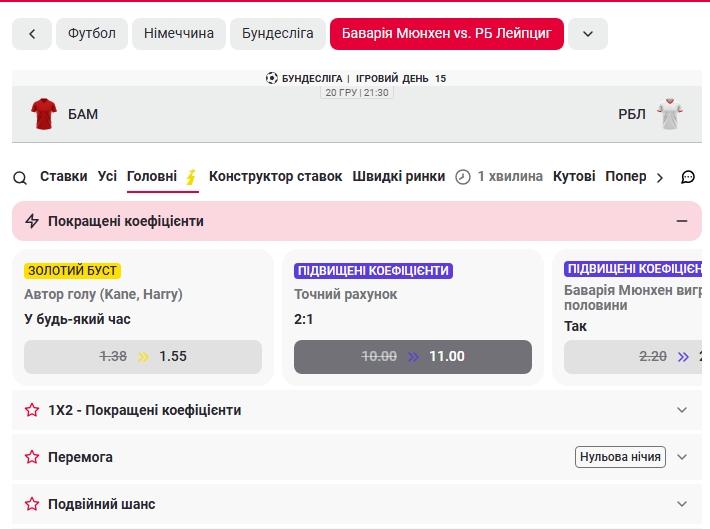The image size is (710, 529).
Task: Select the Kane boosted odds 1.55 button
Action: tap(143, 356)
